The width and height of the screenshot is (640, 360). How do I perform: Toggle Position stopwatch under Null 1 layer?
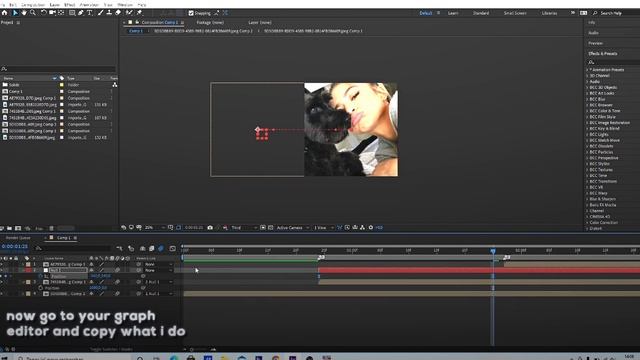tap(40, 276)
